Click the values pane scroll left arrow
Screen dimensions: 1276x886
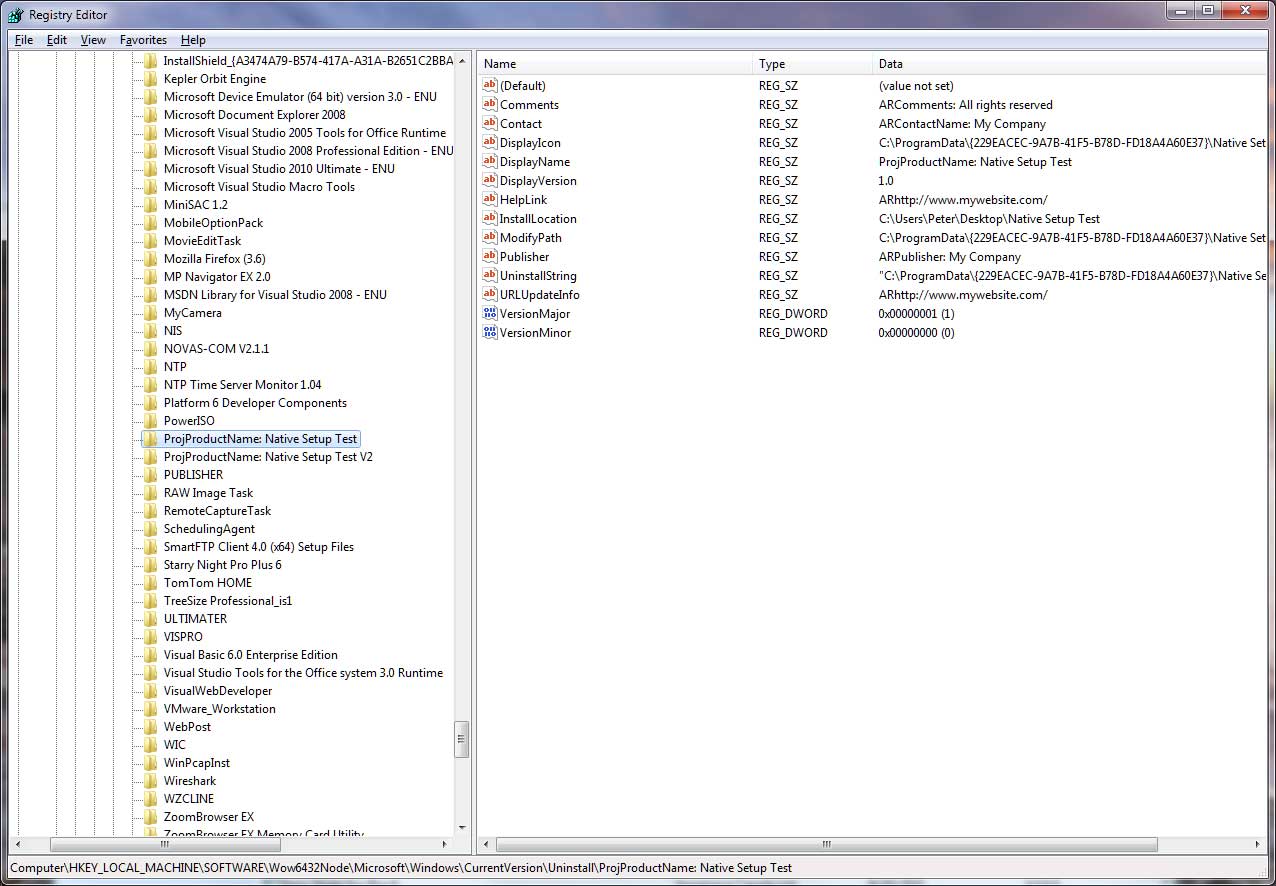[485, 845]
